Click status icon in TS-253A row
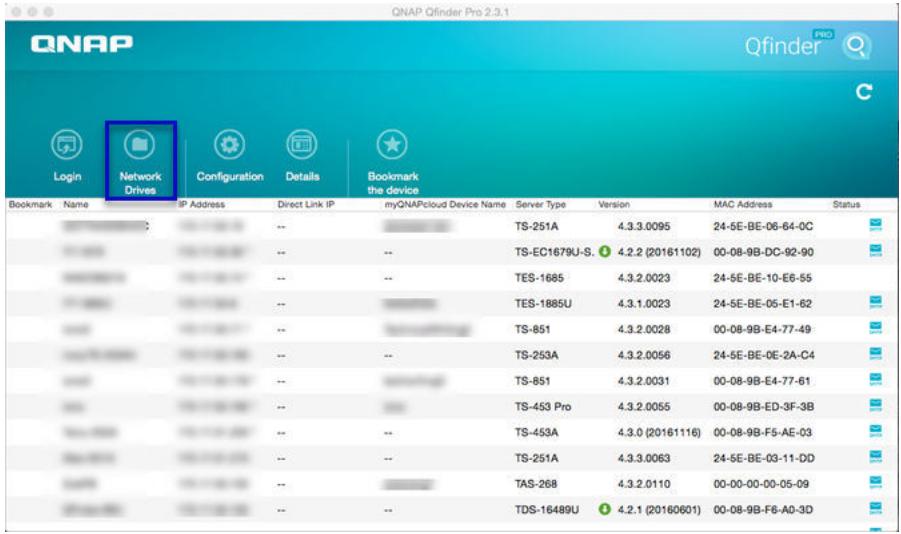Screen dimensions: 901x534 click(875, 354)
